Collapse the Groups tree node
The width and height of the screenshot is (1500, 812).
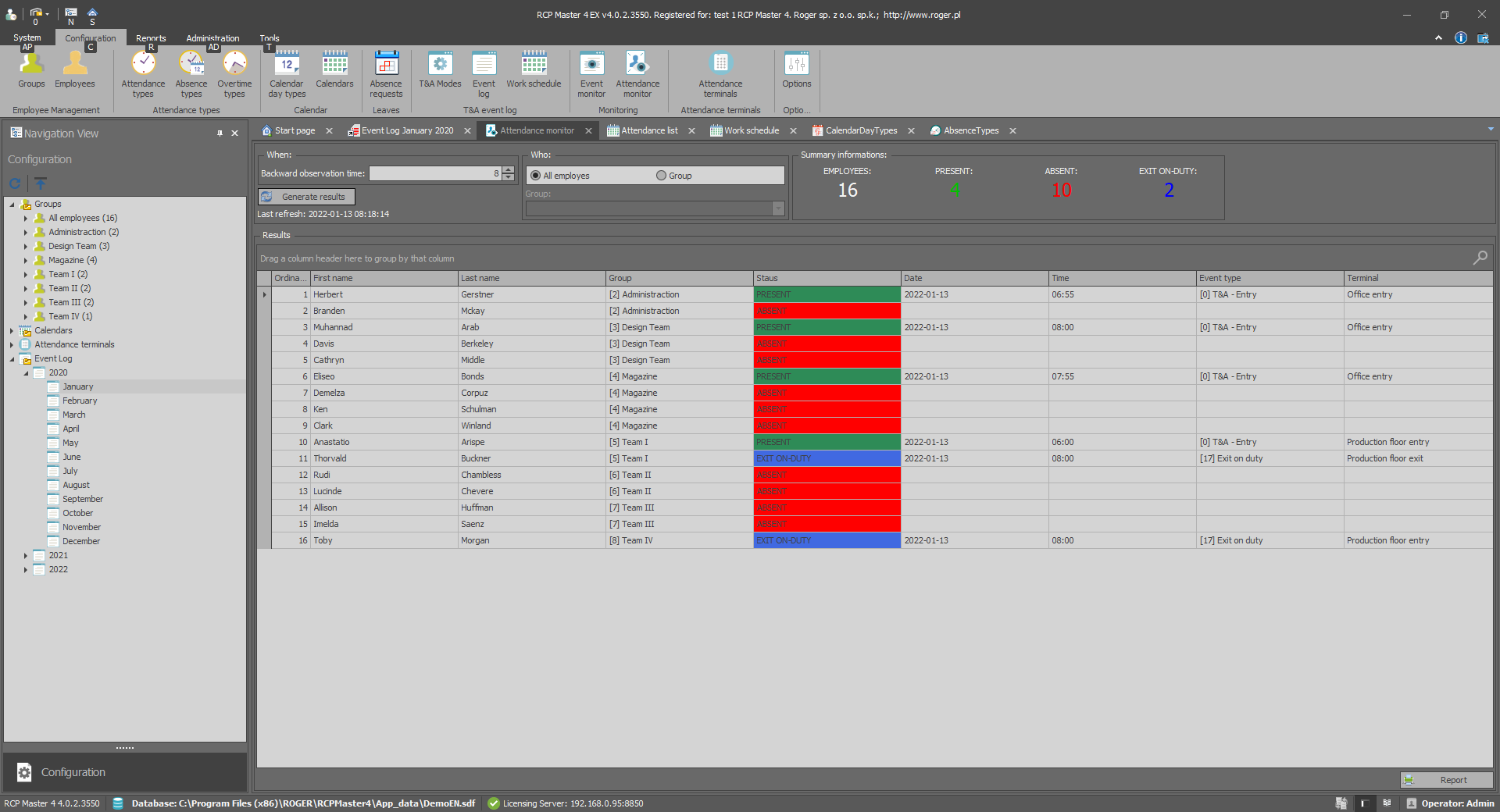12,205
